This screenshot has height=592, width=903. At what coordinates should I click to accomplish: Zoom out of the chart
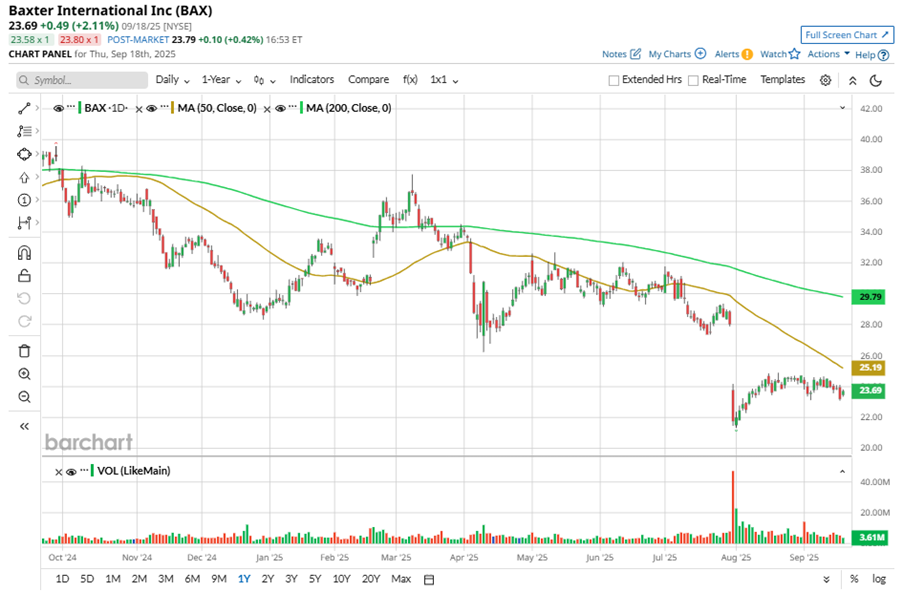24,397
